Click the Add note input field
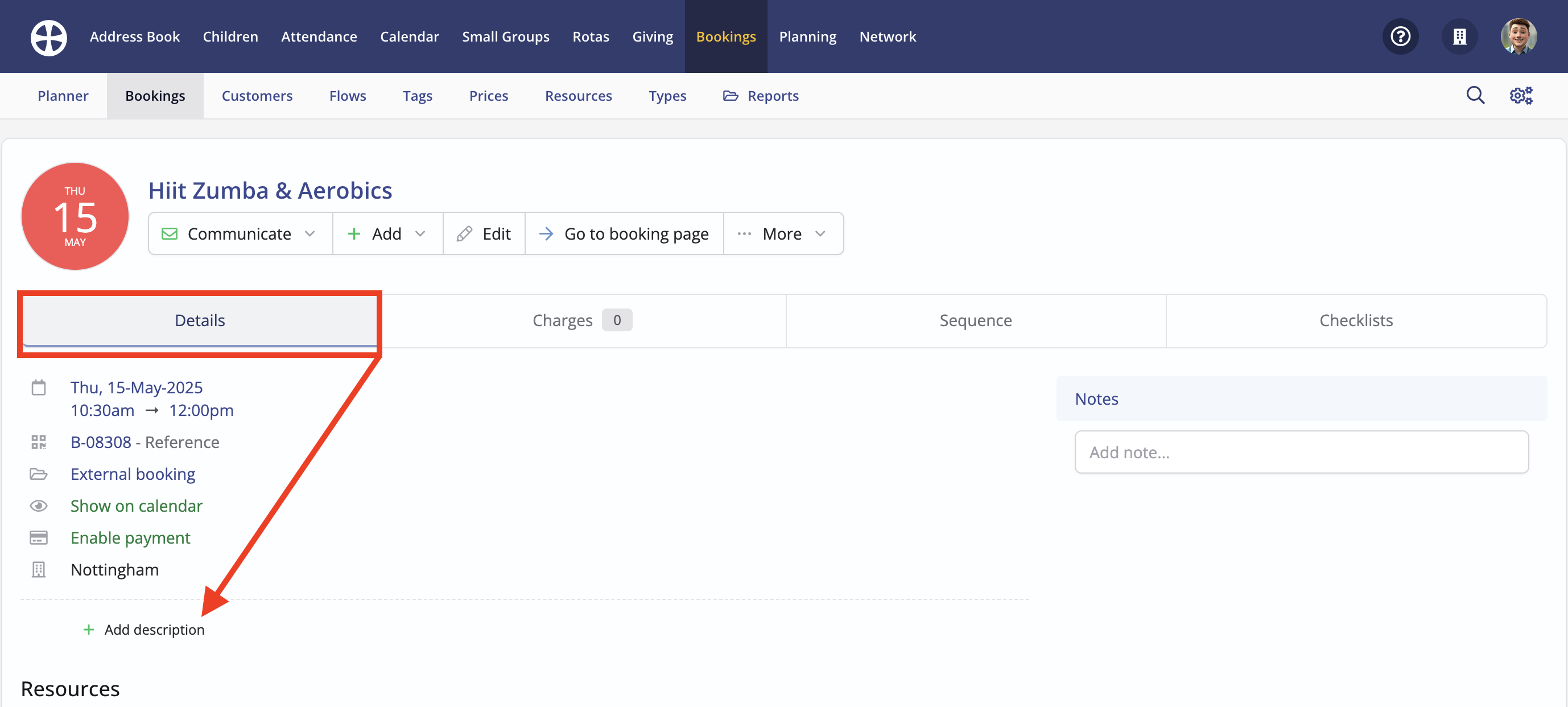Image resolution: width=1568 pixels, height=707 pixels. [1301, 452]
